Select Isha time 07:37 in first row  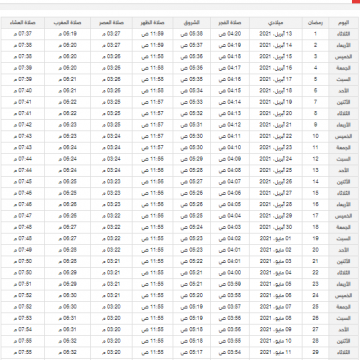23,34
